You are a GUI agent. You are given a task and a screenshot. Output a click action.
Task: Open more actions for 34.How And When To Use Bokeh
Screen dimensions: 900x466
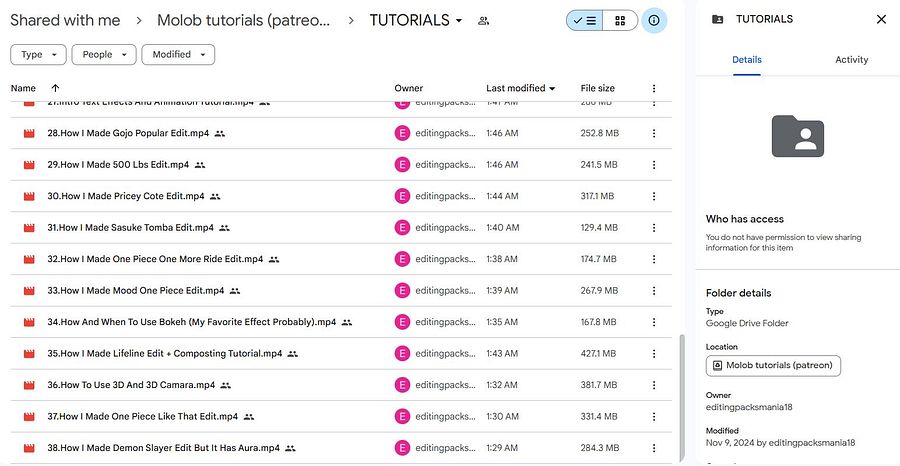point(654,322)
